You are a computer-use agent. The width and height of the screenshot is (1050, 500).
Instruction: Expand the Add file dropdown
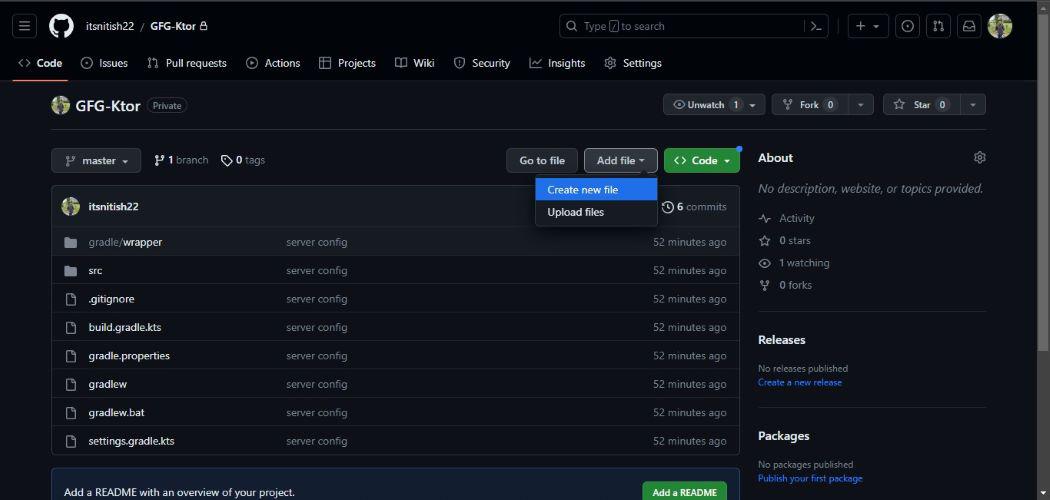(621, 161)
